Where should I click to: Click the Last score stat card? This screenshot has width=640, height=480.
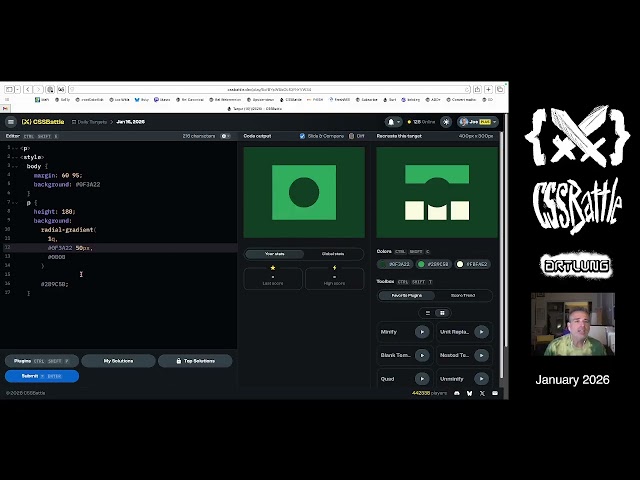pos(273,278)
